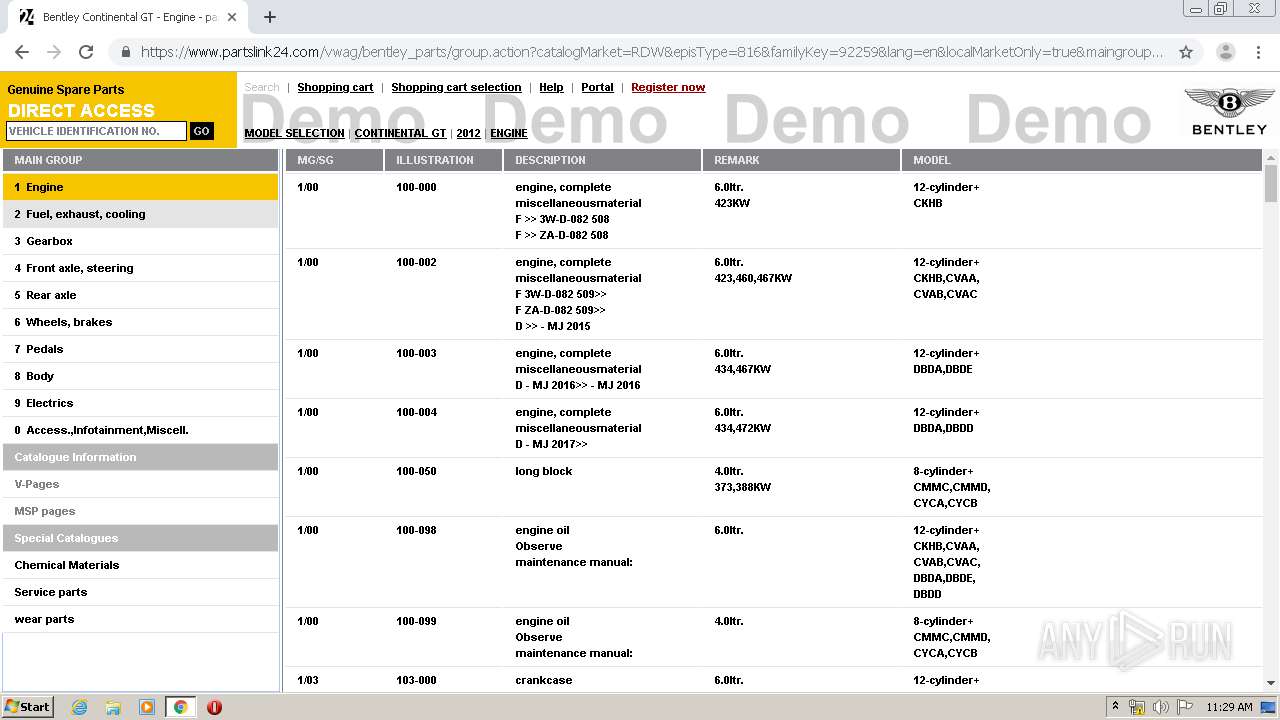Select main group 8 Body
This screenshot has height=720, width=1280.
pos(140,376)
